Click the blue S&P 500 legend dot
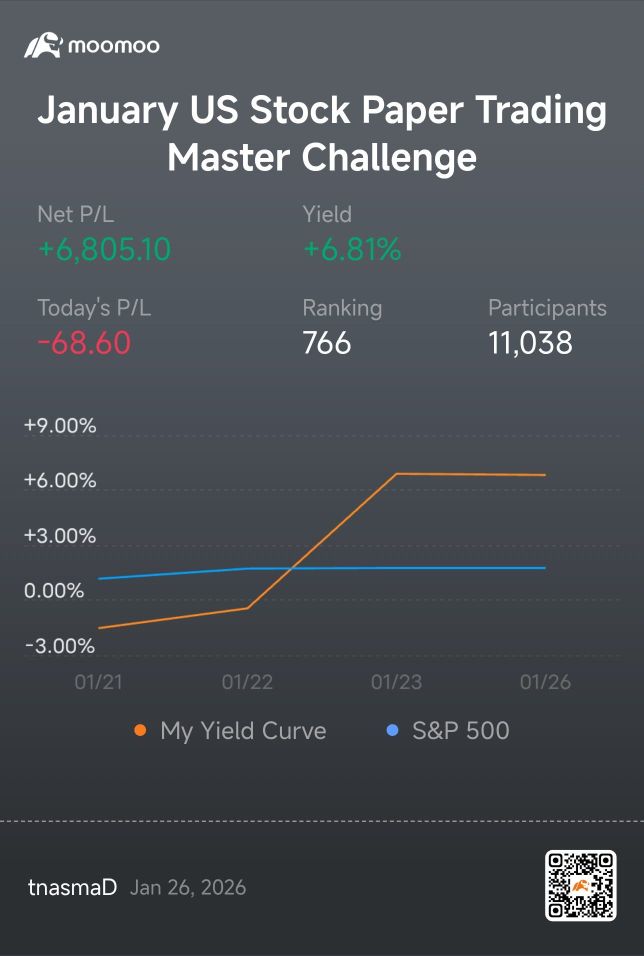The height and width of the screenshot is (956, 644). pyautogui.click(x=393, y=730)
